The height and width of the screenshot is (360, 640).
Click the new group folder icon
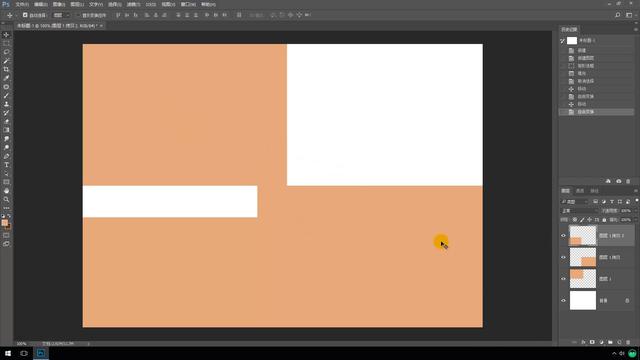(610, 342)
